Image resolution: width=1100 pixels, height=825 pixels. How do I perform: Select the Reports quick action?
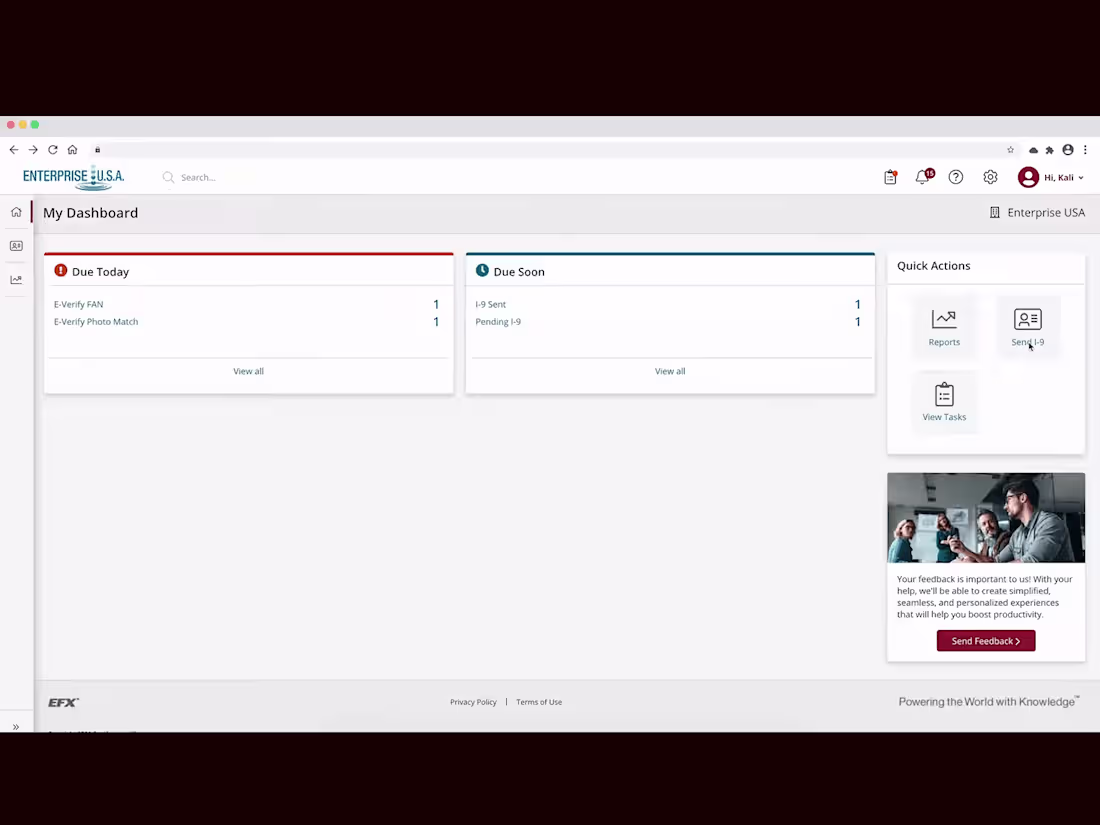pos(944,327)
